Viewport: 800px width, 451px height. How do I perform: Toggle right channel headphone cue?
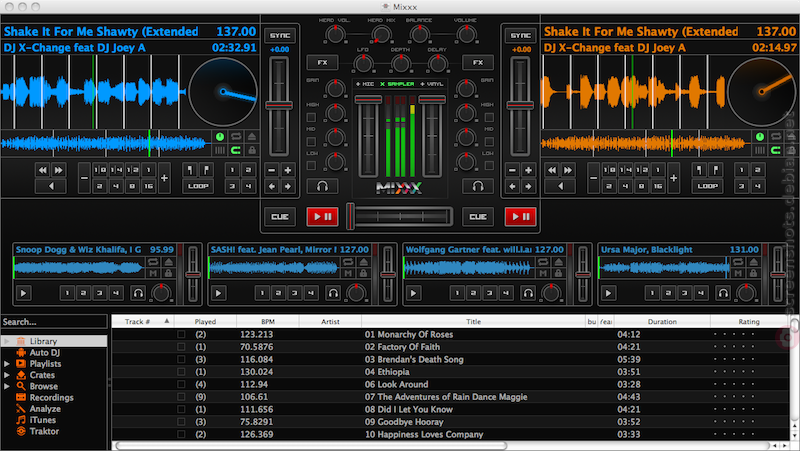tap(478, 186)
